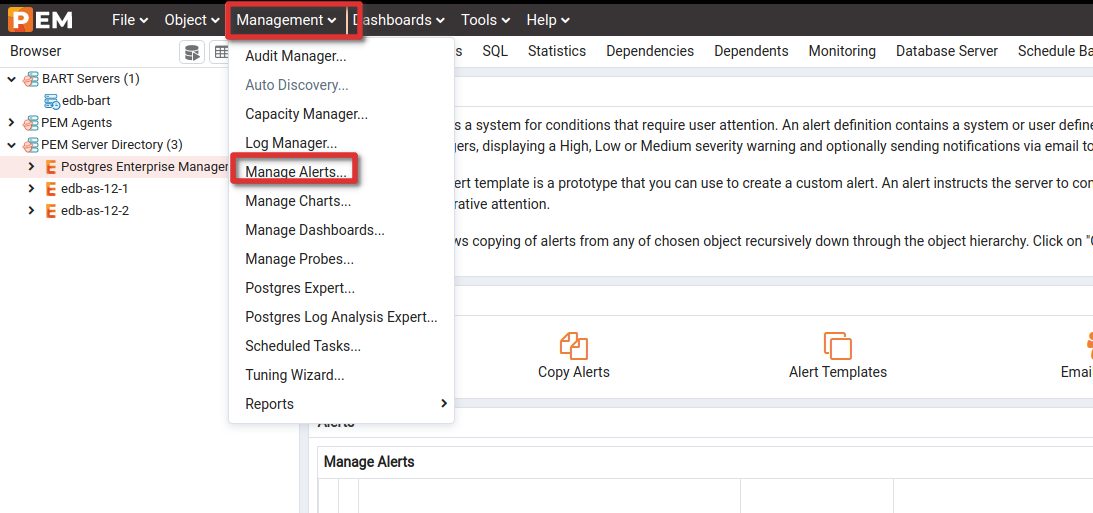Viewport: 1093px width, 513px height.
Task: Open the Object menu
Action: pyautogui.click(x=192, y=20)
